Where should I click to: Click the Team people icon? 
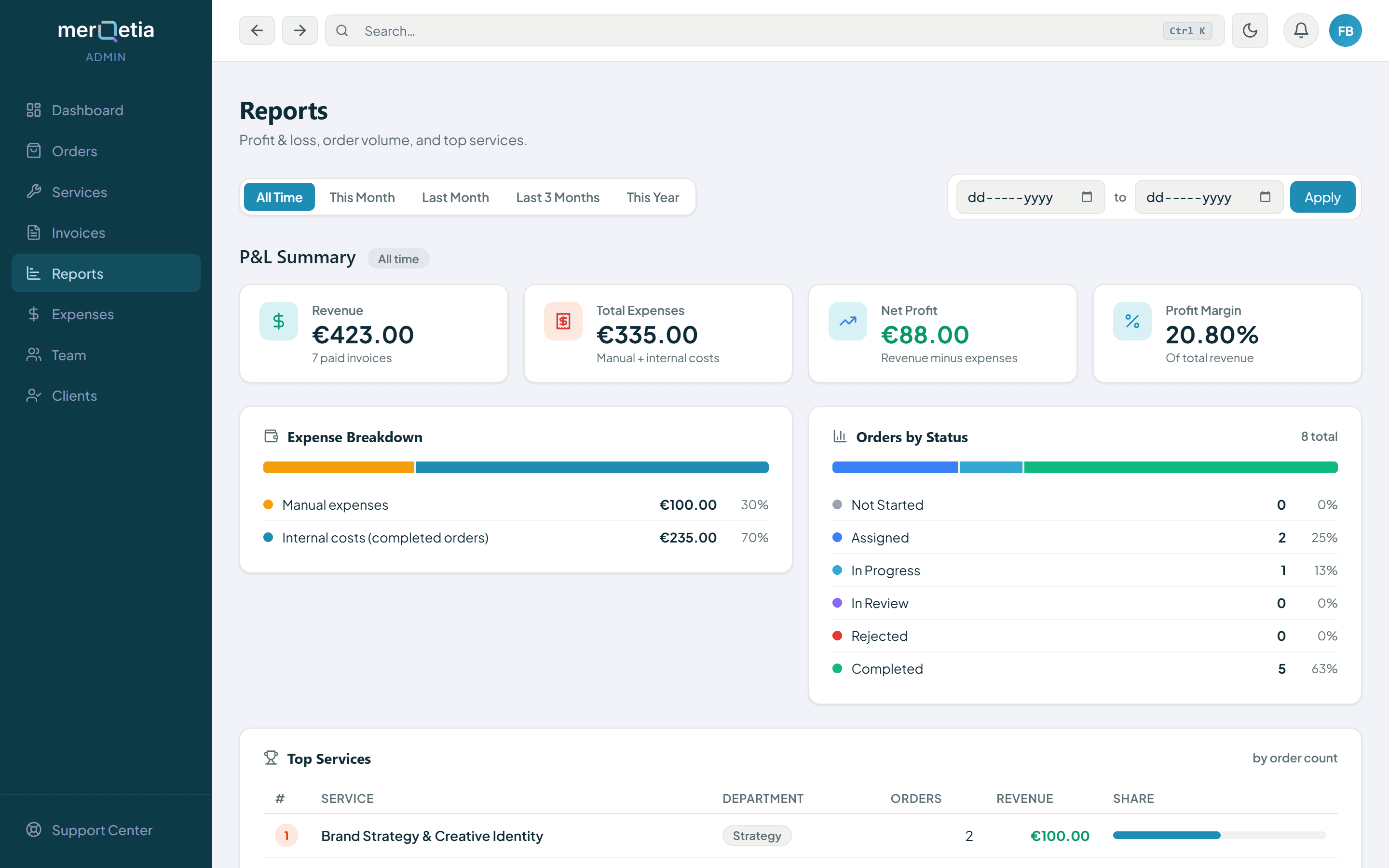[x=34, y=355]
